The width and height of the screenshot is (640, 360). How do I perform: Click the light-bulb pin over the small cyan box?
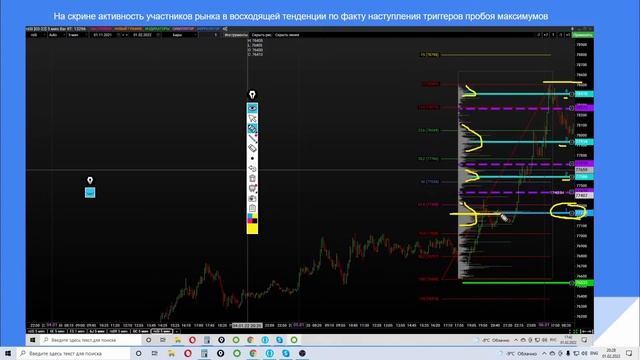tap(90, 180)
